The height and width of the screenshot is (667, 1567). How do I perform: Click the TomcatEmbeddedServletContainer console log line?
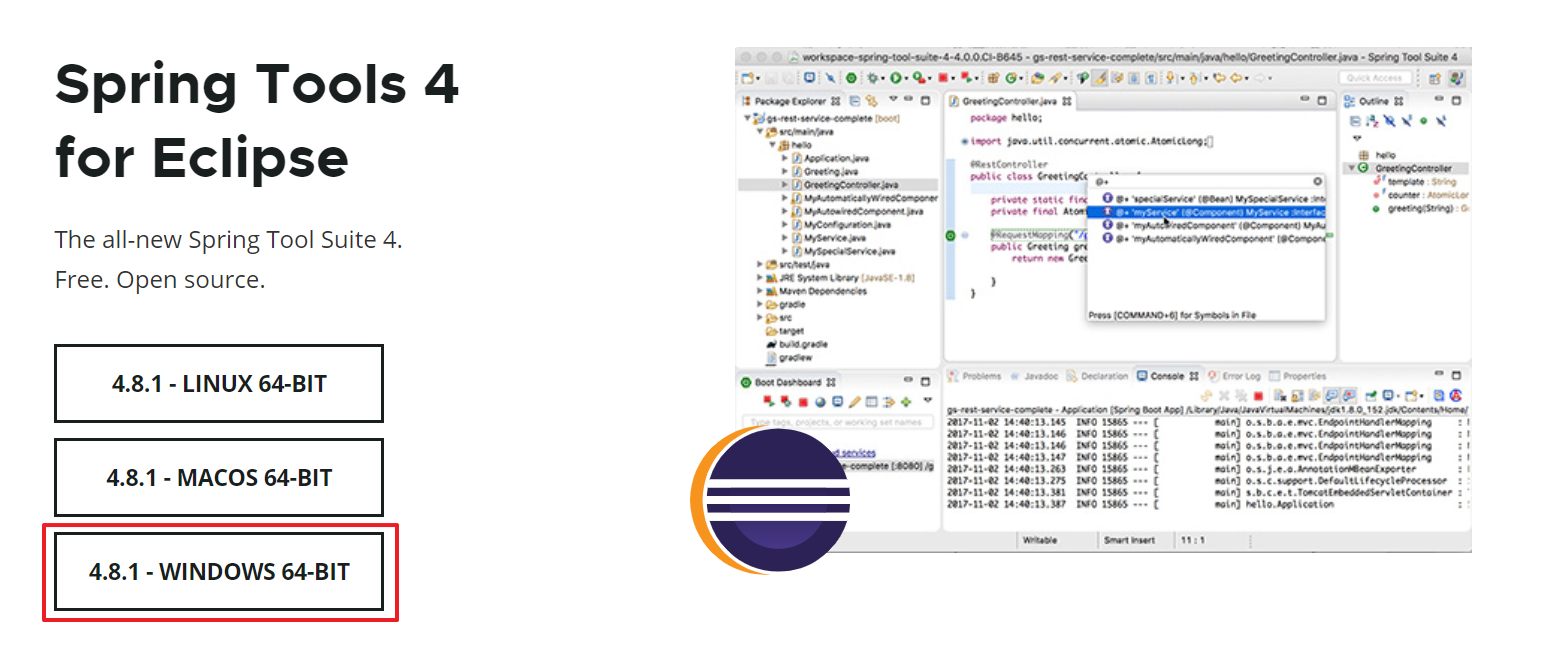(x=1208, y=492)
